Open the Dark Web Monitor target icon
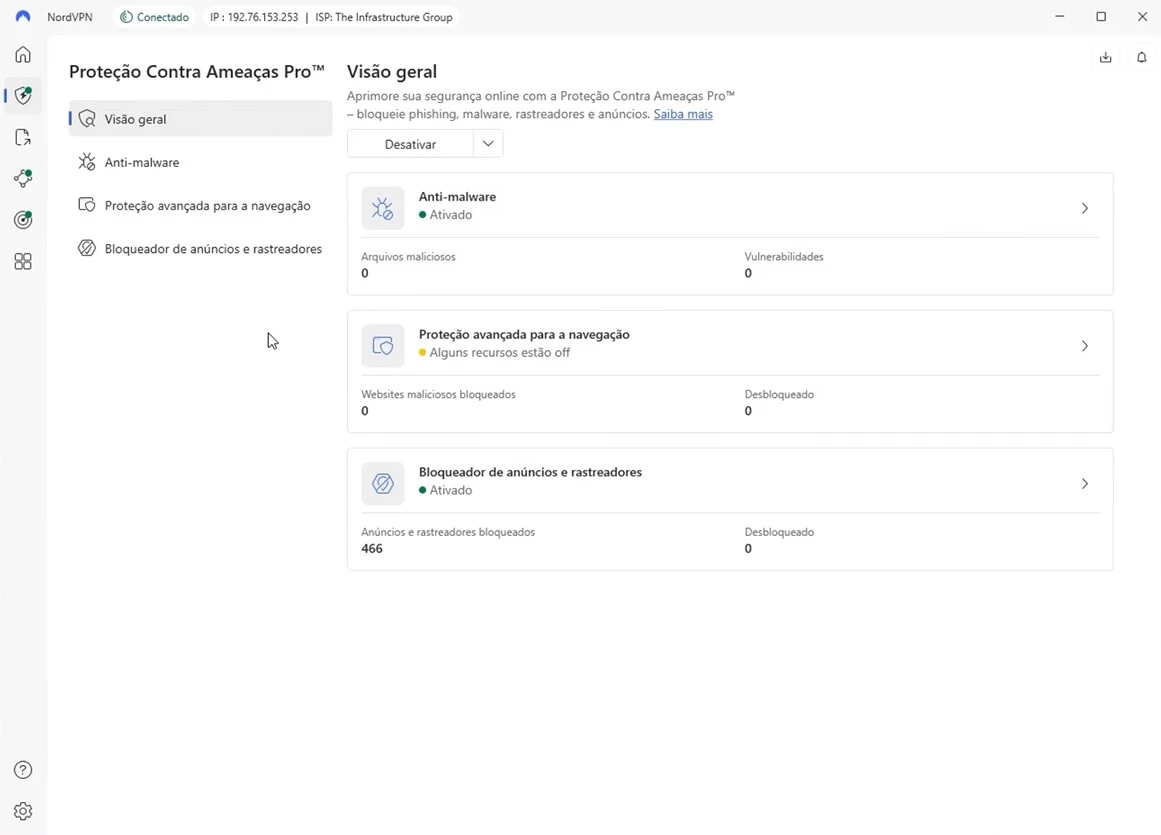Image resolution: width=1161 pixels, height=835 pixels. coord(23,219)
